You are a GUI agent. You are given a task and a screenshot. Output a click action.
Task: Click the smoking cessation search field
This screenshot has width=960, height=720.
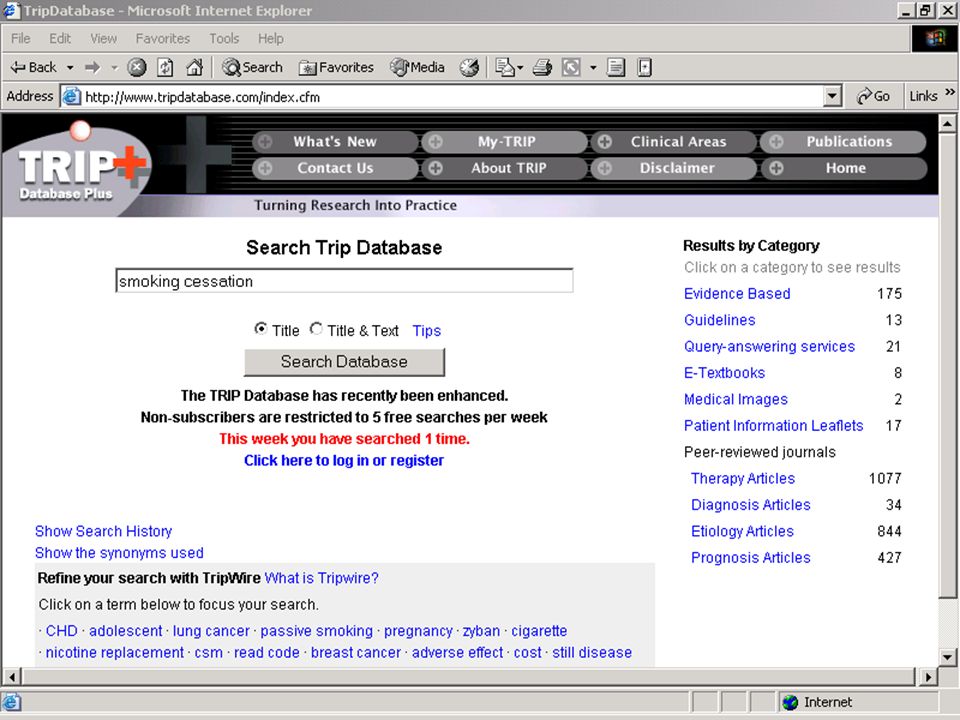click(344, 281)
